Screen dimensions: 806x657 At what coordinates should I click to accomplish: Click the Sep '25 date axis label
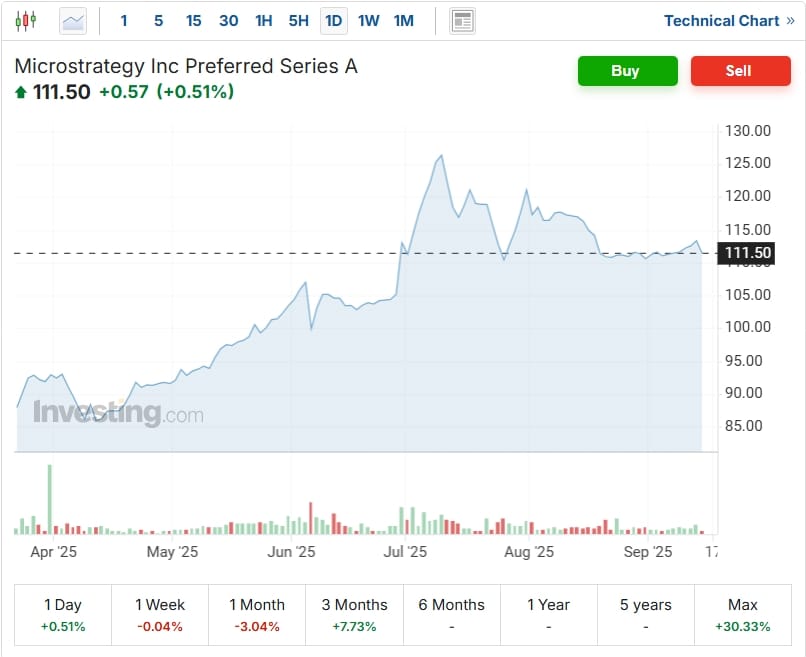click(648, 552)
